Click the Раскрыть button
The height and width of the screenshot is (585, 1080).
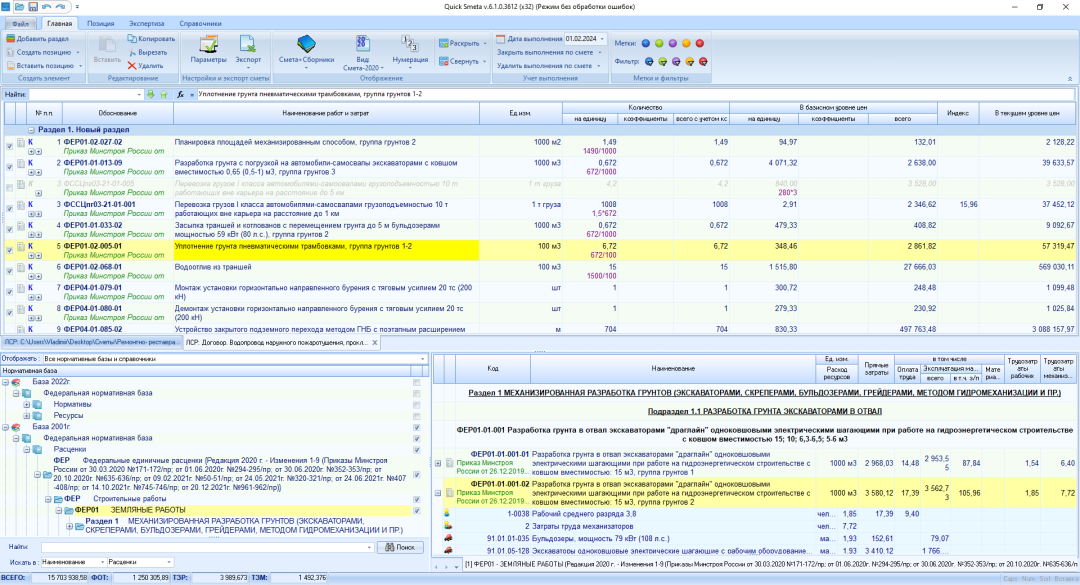pos(463,43)
